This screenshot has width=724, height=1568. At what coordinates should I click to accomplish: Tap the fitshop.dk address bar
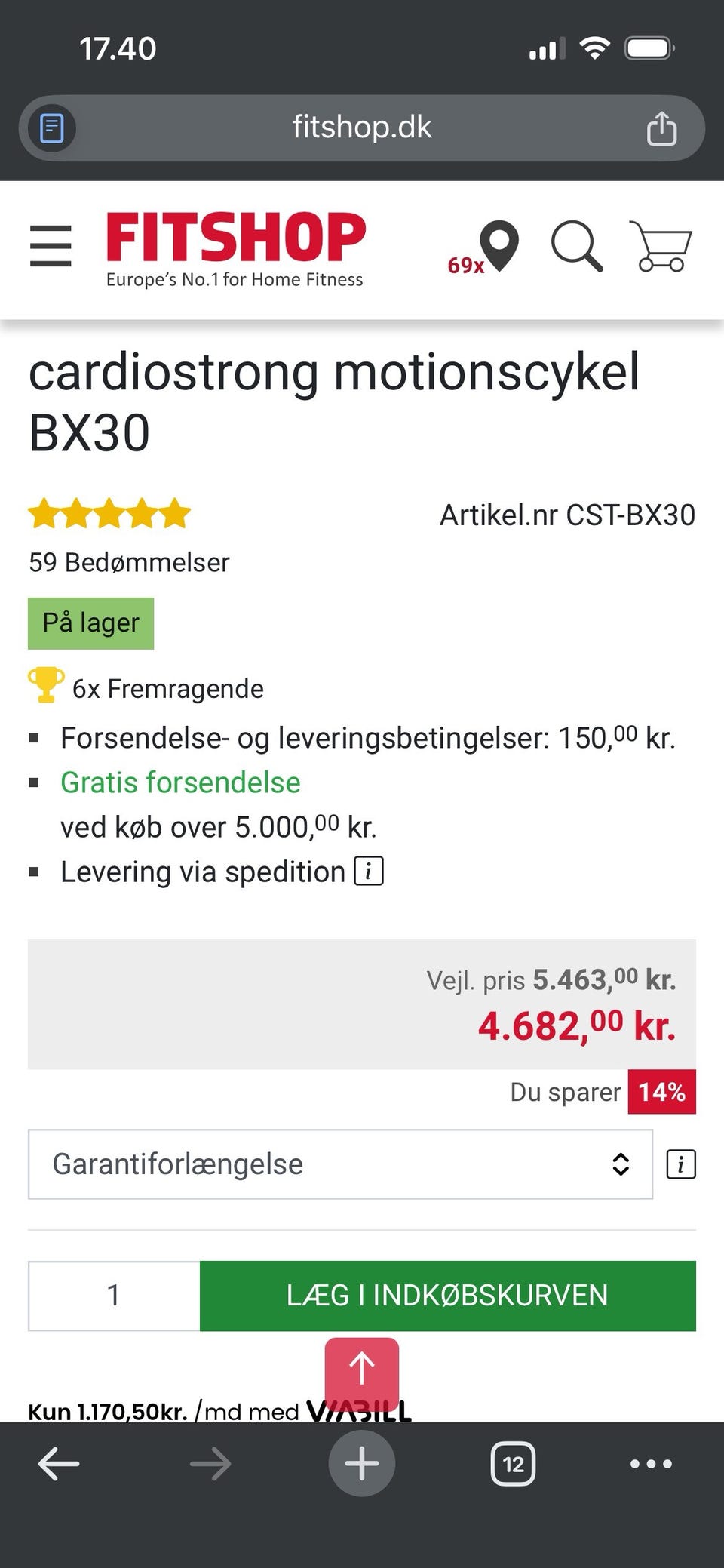[362, 128]
